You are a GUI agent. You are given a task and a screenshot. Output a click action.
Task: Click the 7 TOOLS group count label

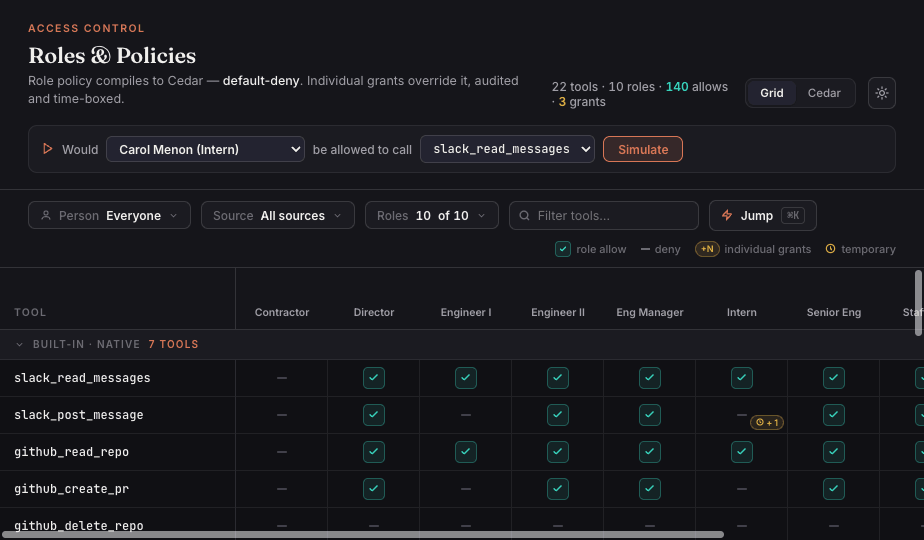pyautogui.click(x=173, y=344)
